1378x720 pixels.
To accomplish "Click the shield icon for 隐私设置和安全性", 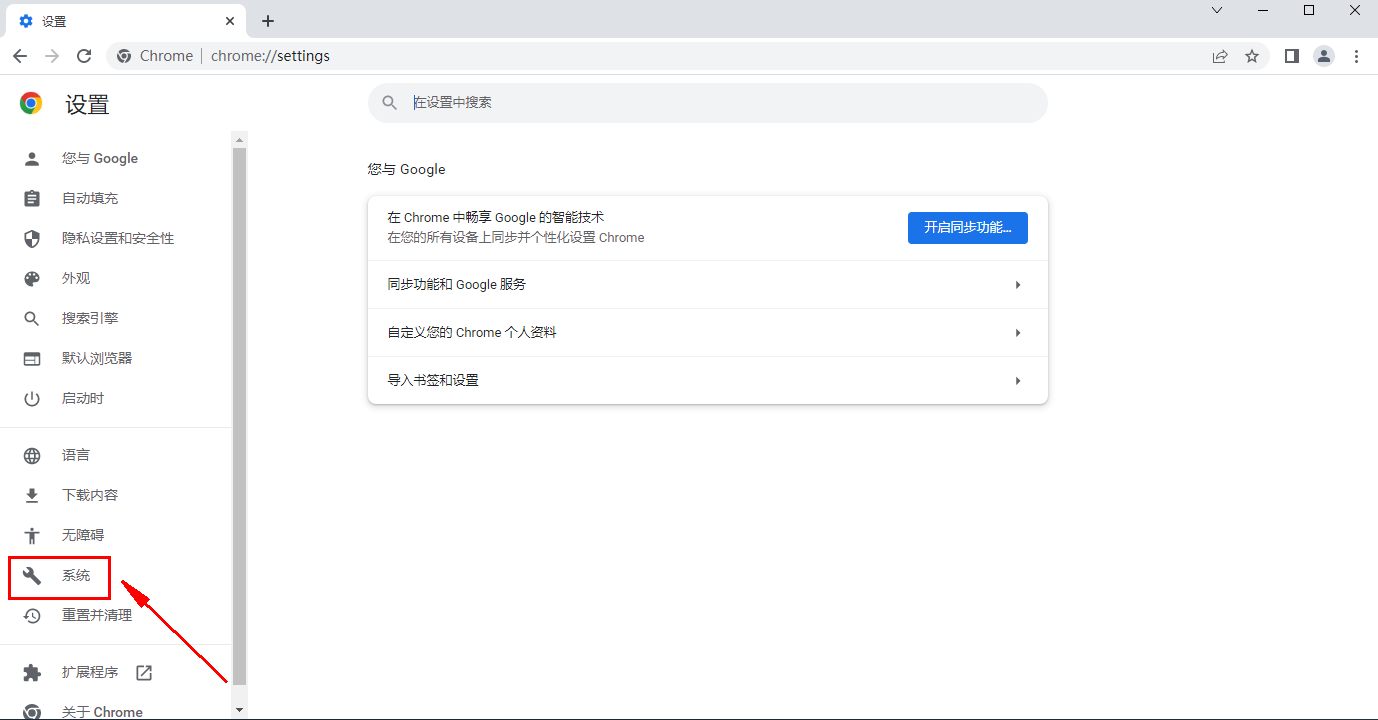I will click(32, 238).
